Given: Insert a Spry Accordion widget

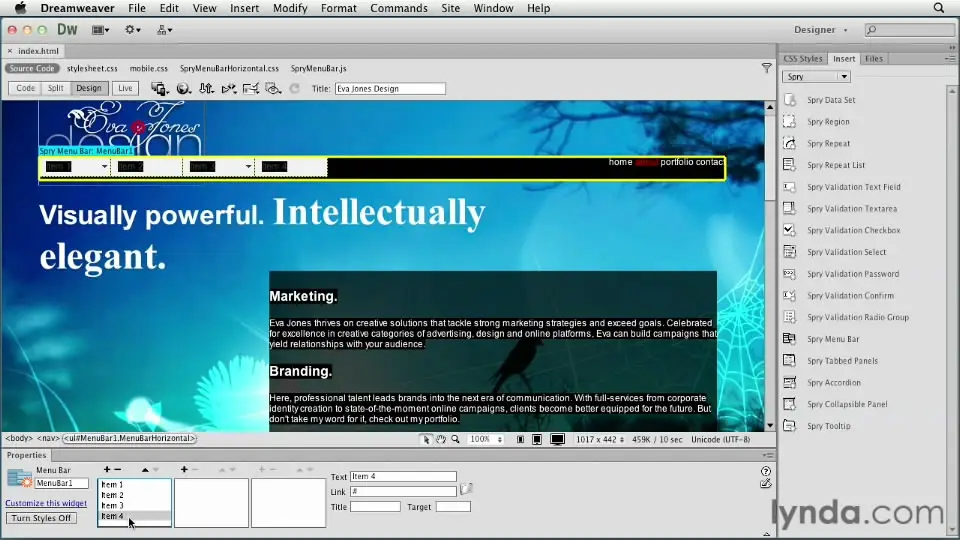Looking at the screenshot, I should (833, 383).
